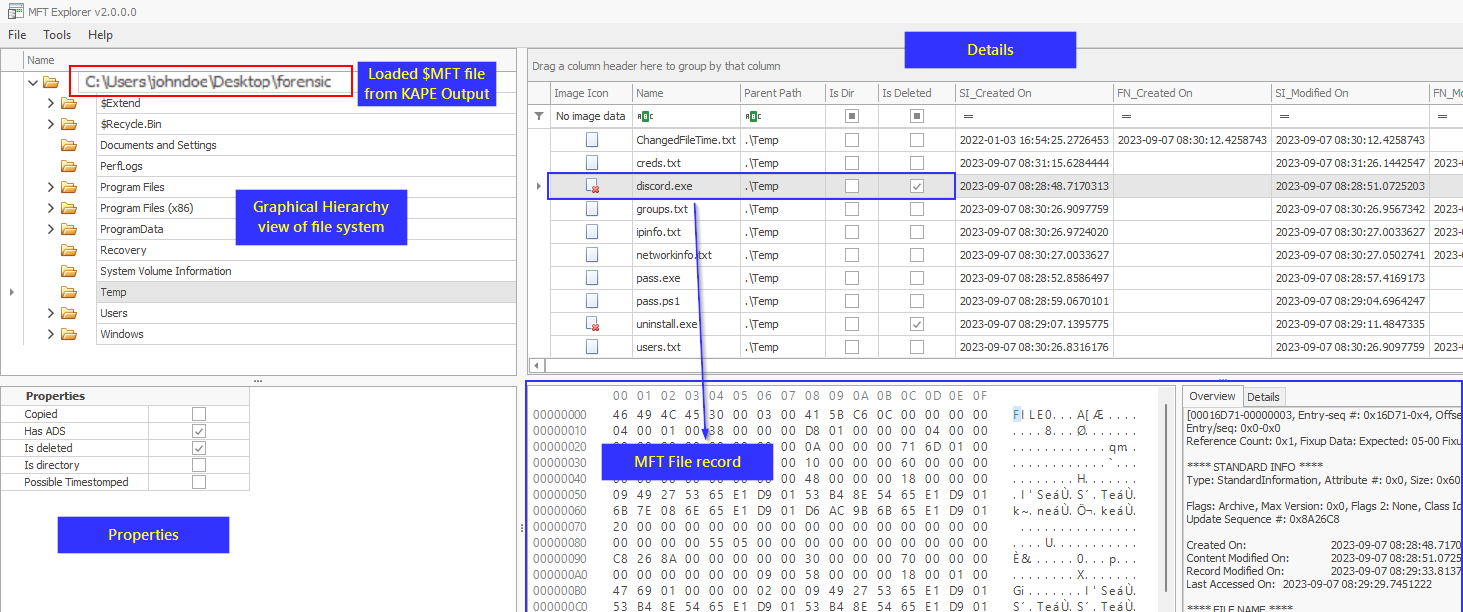Toggle the Copied property checkbox
Image resolution: width=1463 pixels, height=612 pixels.
(199, 414)
